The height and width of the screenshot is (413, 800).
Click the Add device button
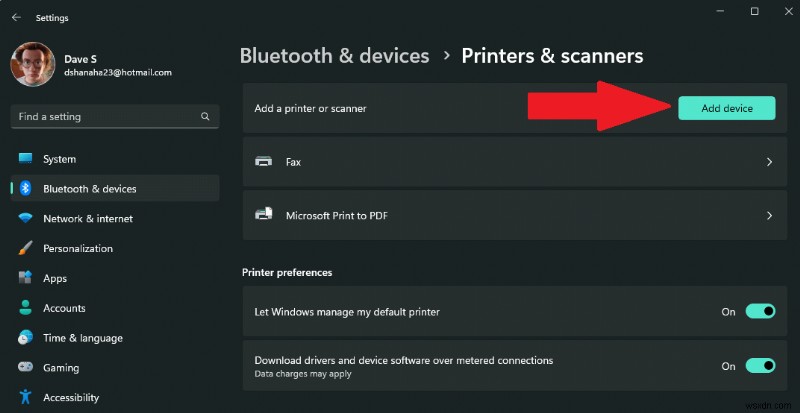(726, 108)
